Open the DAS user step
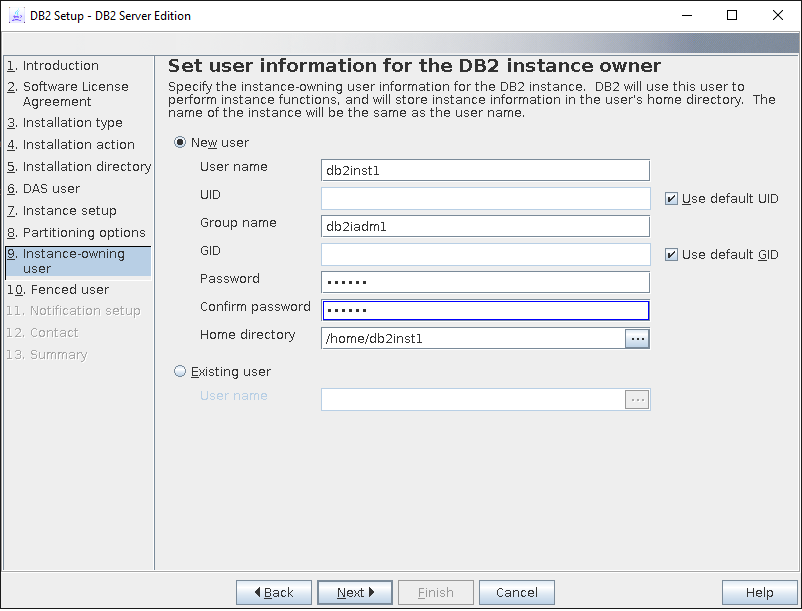This screenshot has width=802, height=611. [51, 189]
